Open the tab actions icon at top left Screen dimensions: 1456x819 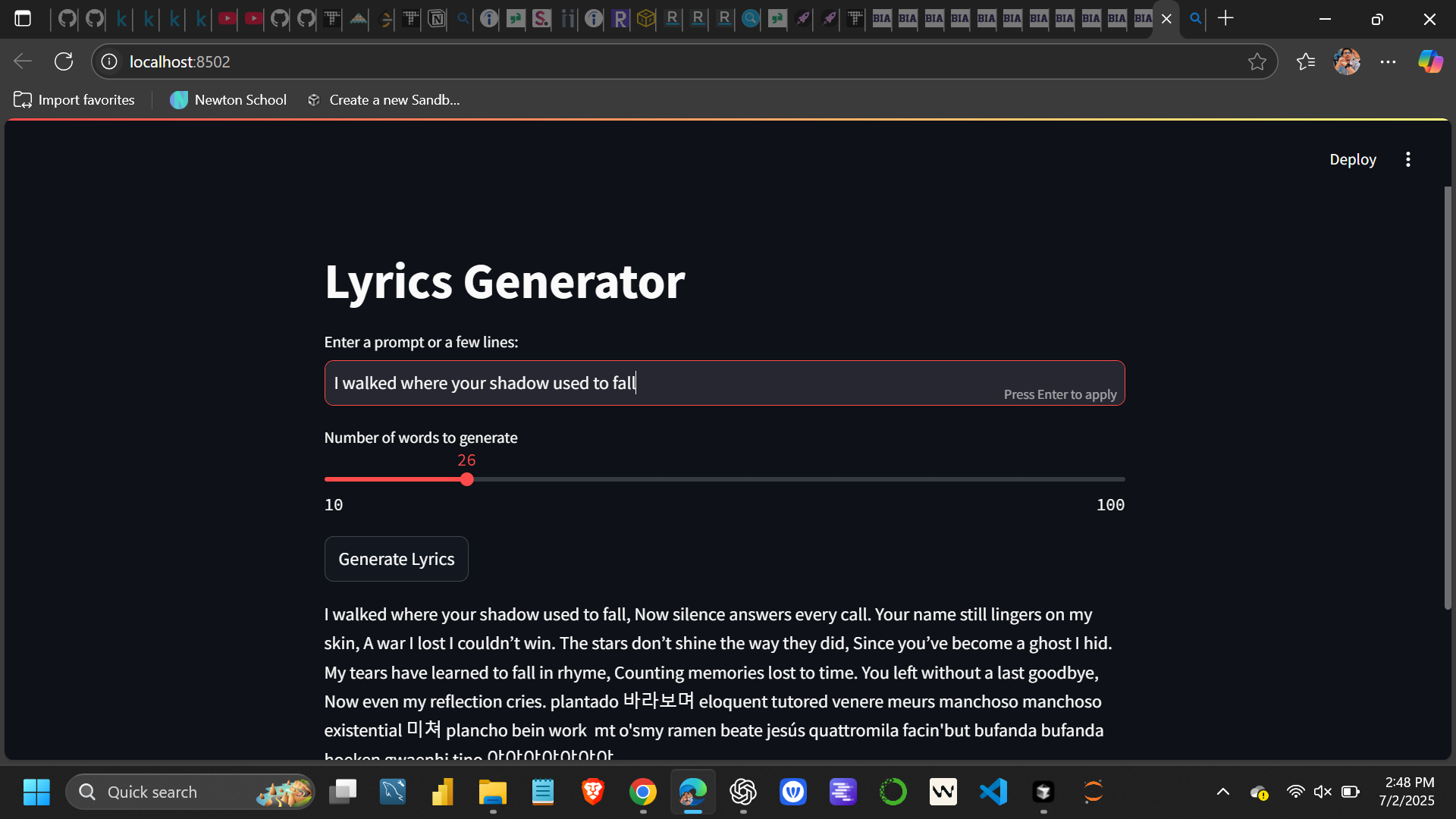pos(24,18)
